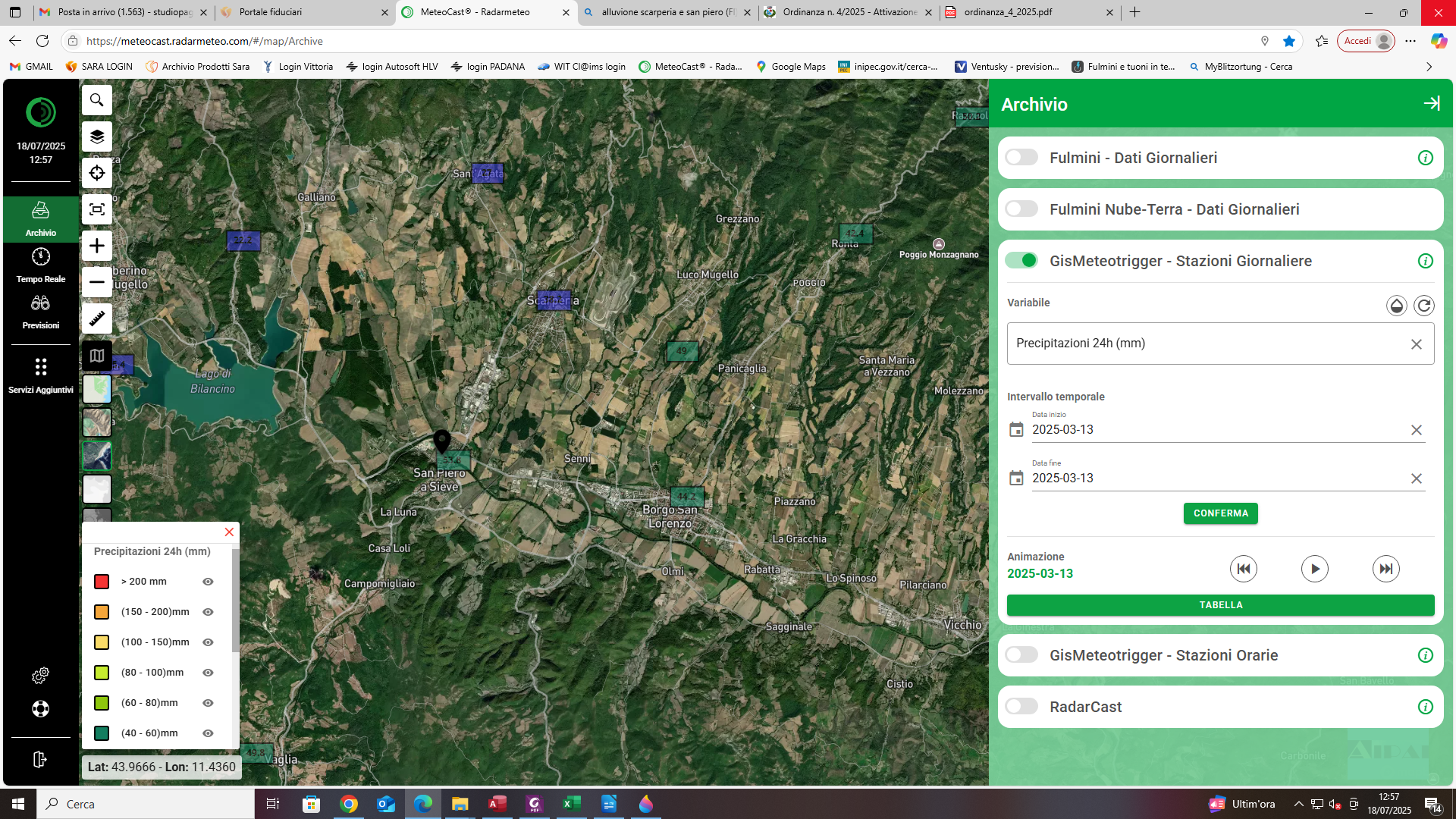
Task: Select the measure (ruler) tool
Action: click(96, 318)
